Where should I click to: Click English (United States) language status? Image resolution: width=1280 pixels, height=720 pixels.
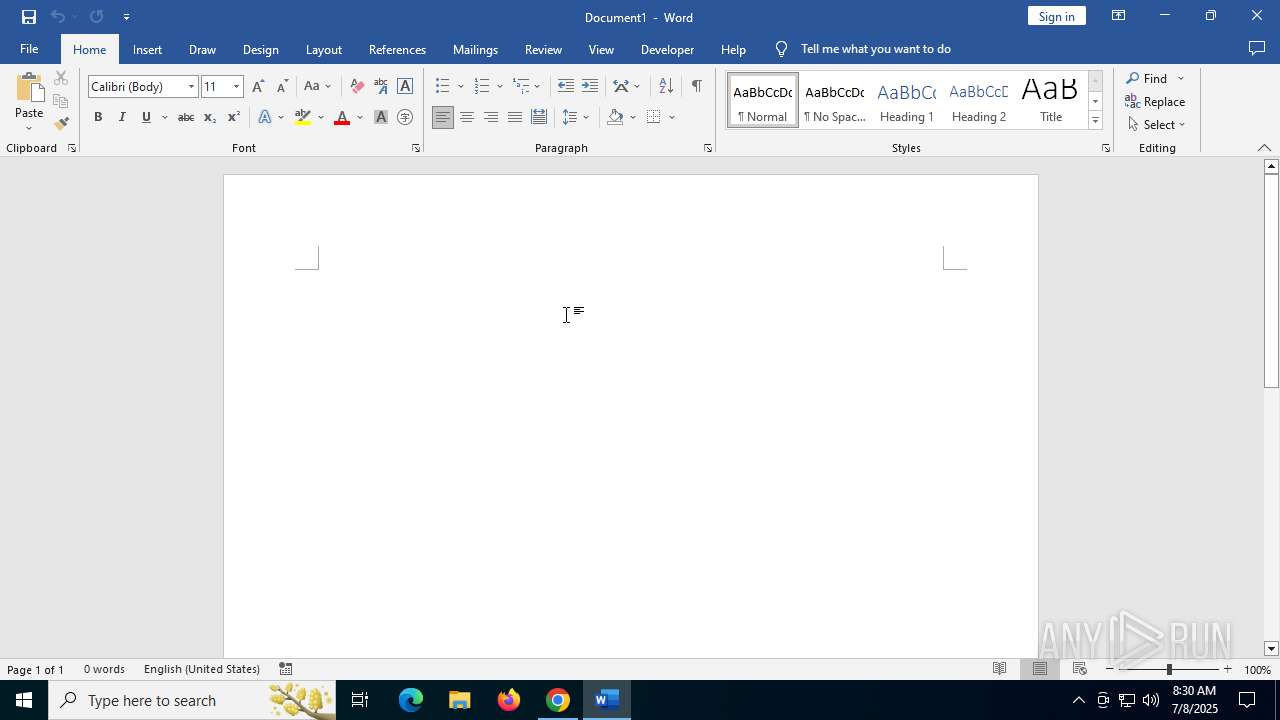(x=202, y=669)
